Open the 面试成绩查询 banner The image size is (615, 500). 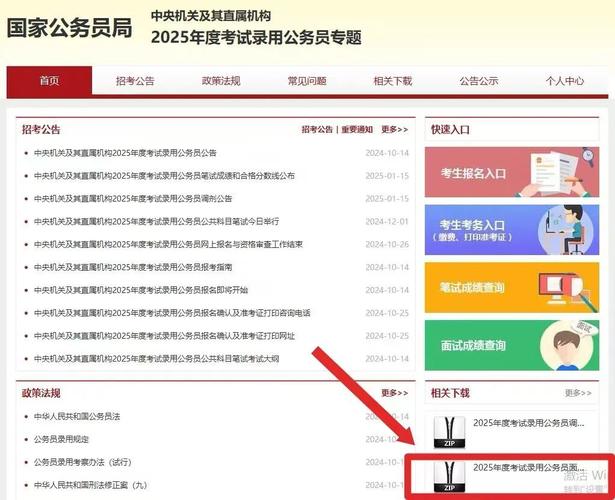(x=512, y=345)
